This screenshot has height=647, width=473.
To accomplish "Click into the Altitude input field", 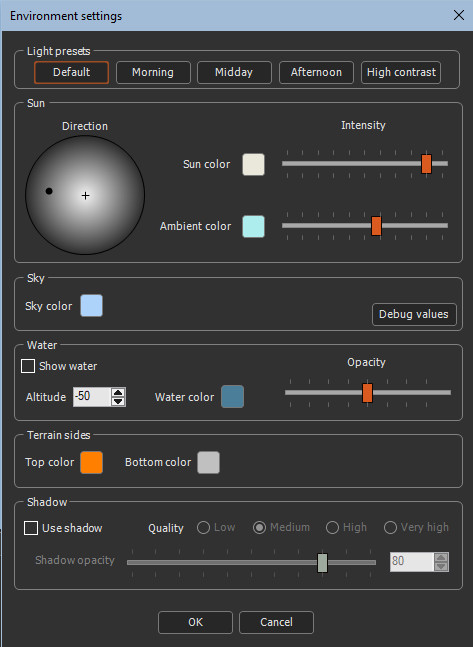I will [92, 397].
